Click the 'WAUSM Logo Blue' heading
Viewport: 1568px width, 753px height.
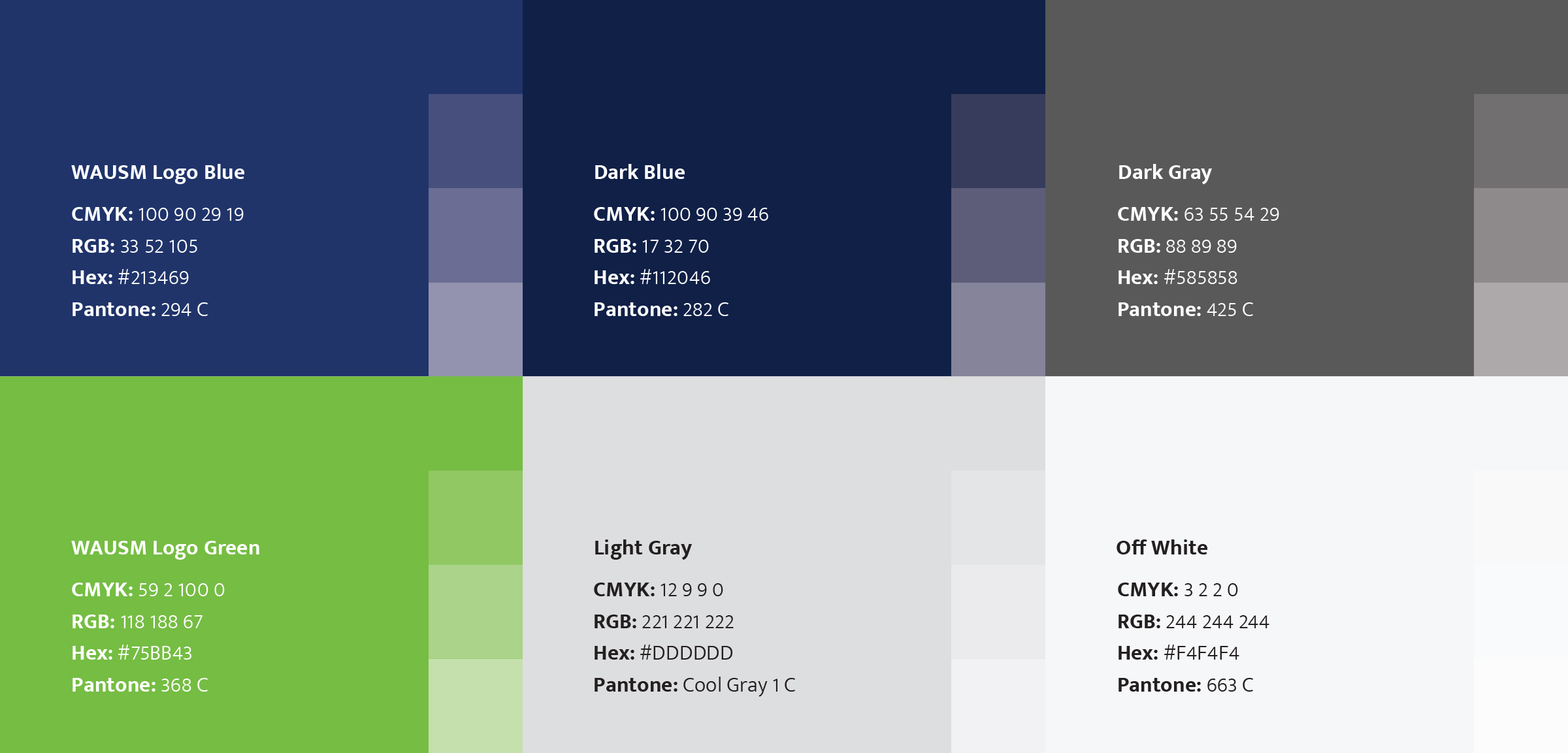click(158, 172)
